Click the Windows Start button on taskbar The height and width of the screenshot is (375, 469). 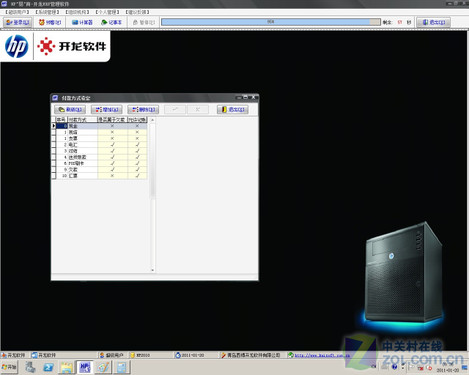click(x=9, y=367)
